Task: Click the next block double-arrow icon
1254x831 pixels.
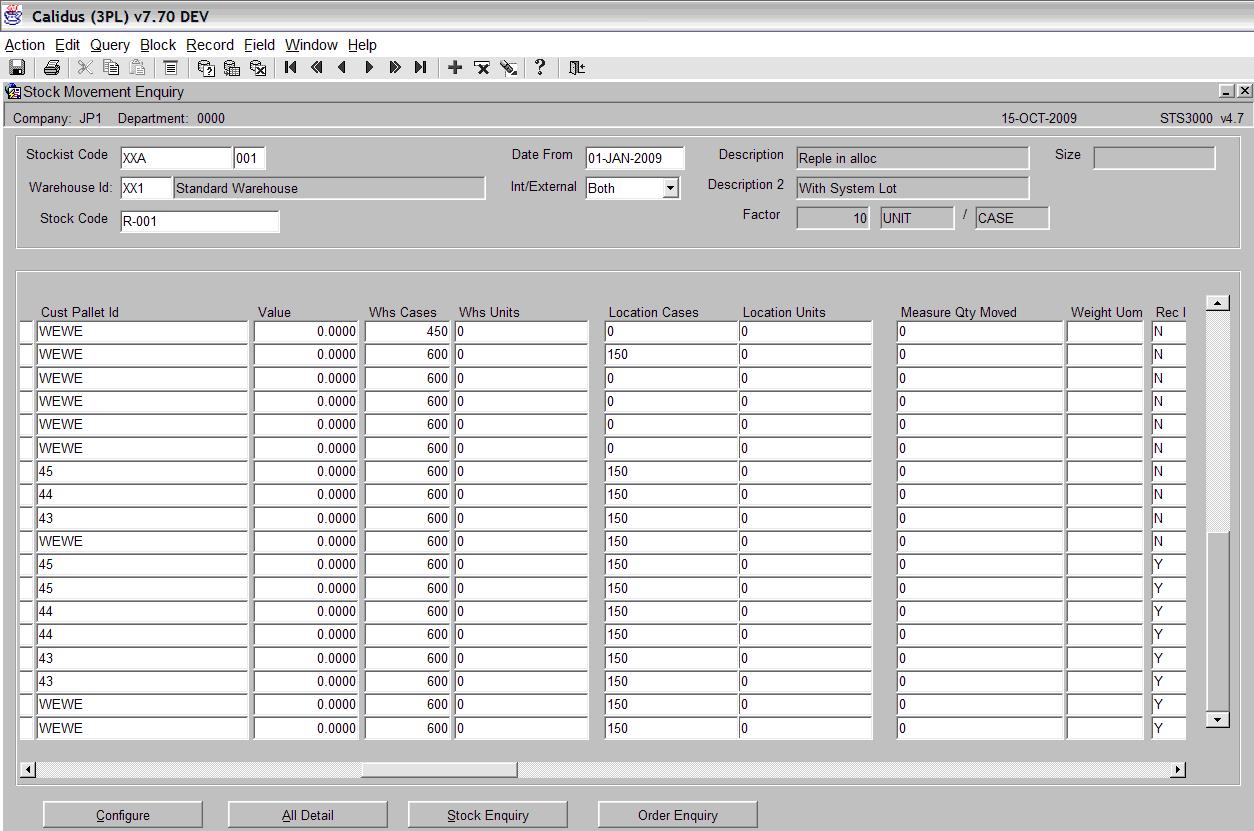Action: 395,68
